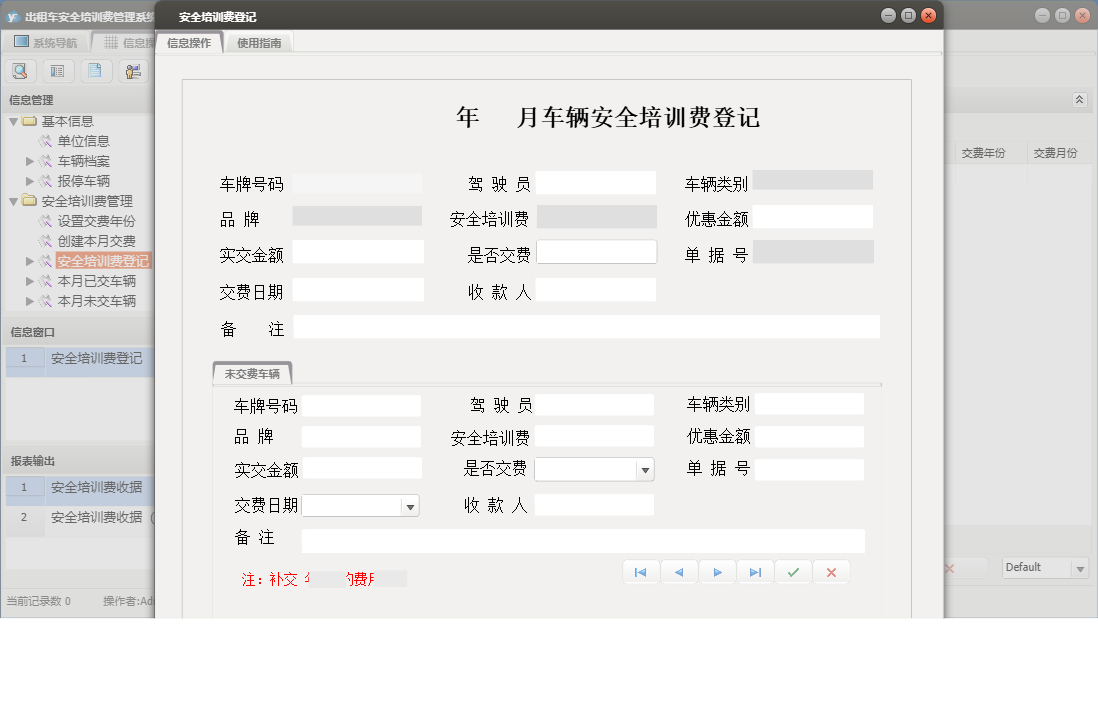Advance to next record arrow
1098x715 pixels.
(x=717, y=571)
